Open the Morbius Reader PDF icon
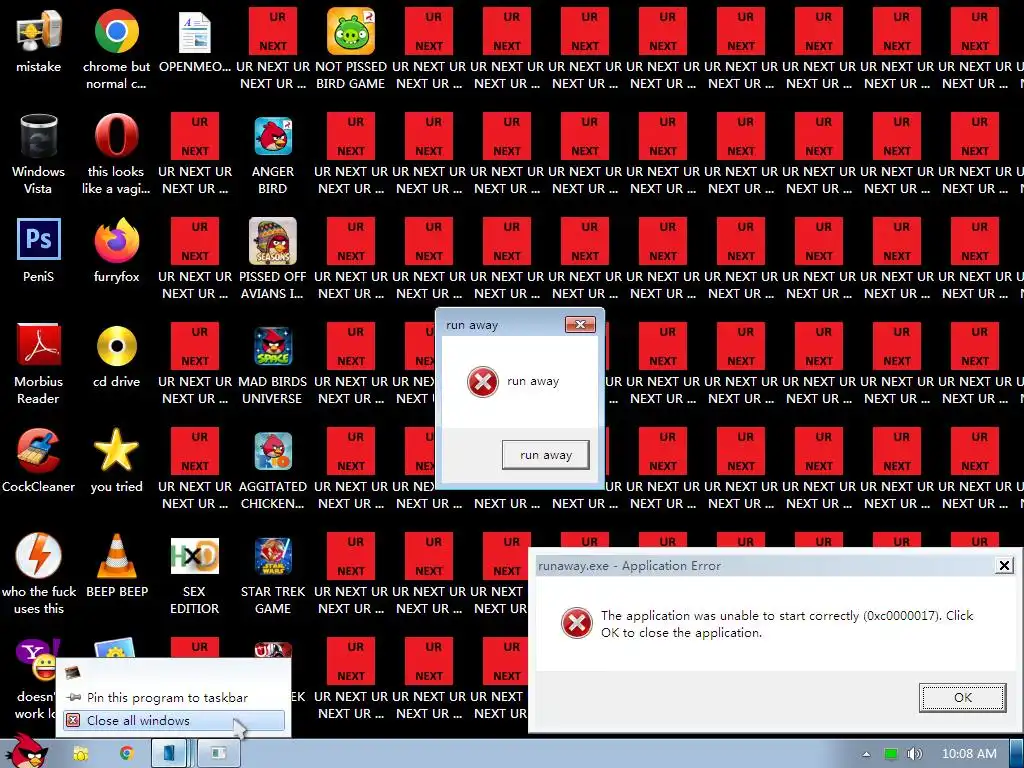 [39, 345]
